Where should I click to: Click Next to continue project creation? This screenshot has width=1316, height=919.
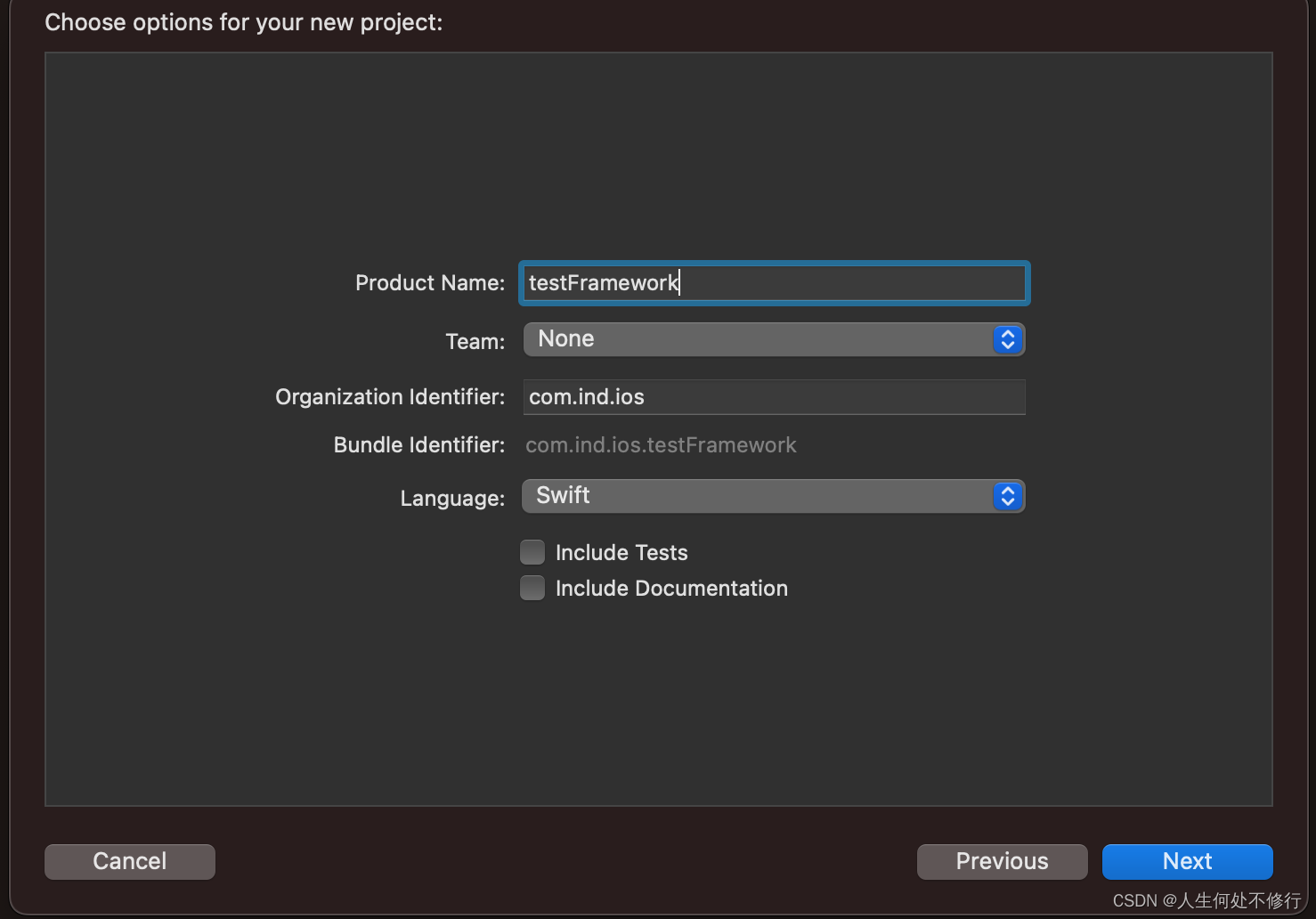pyautogui.click(x=1187, y=861)
